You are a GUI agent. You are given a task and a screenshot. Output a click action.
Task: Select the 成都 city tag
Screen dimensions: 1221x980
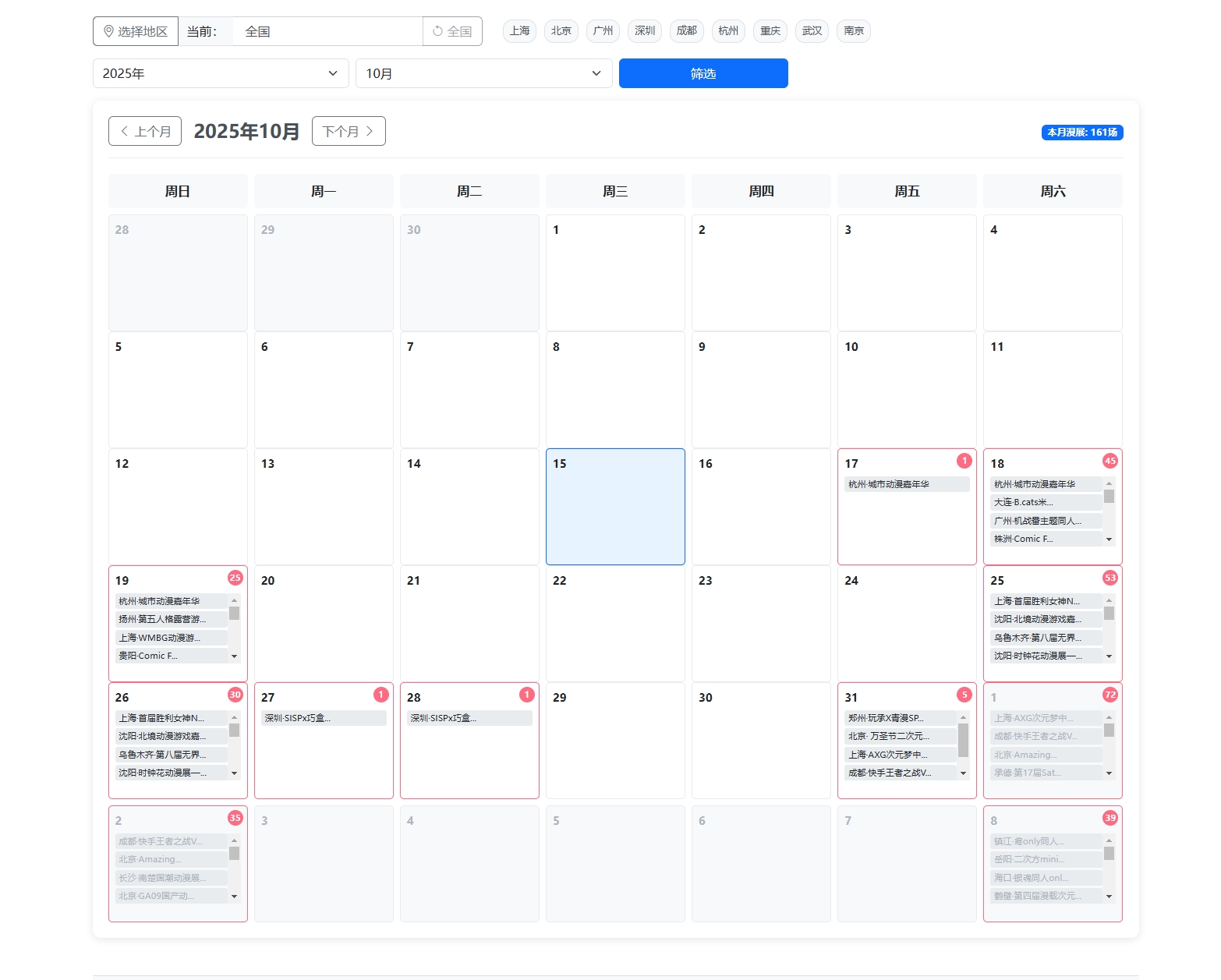coord(686,31)
